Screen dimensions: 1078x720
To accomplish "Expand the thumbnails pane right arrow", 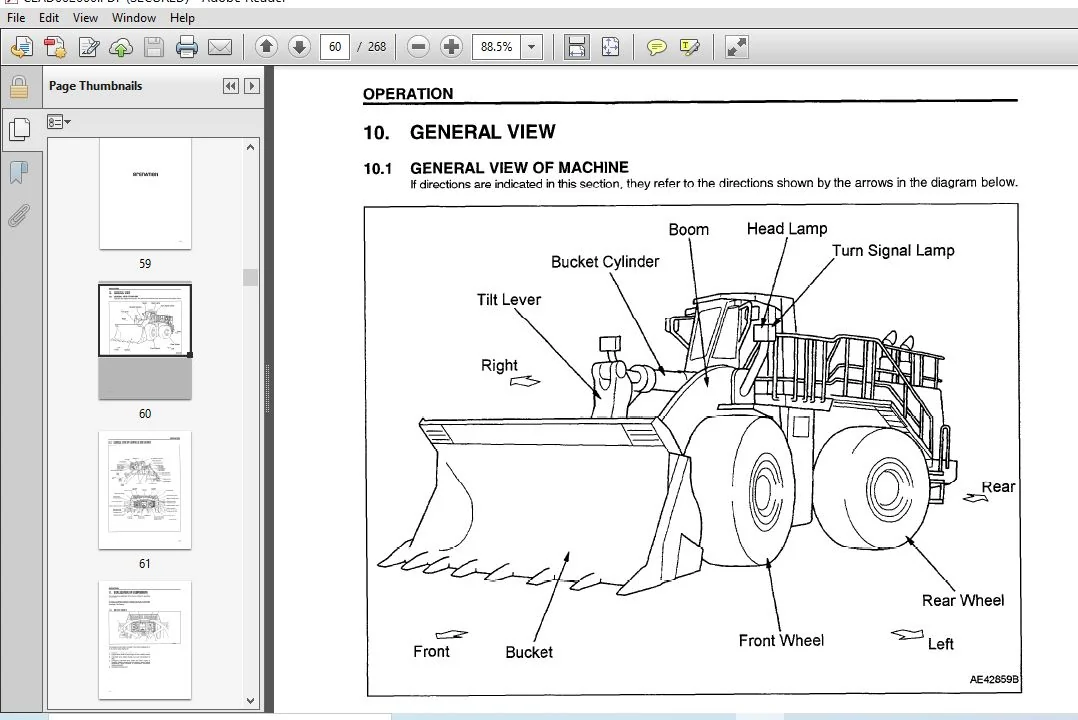I will [x=252, y=86].
